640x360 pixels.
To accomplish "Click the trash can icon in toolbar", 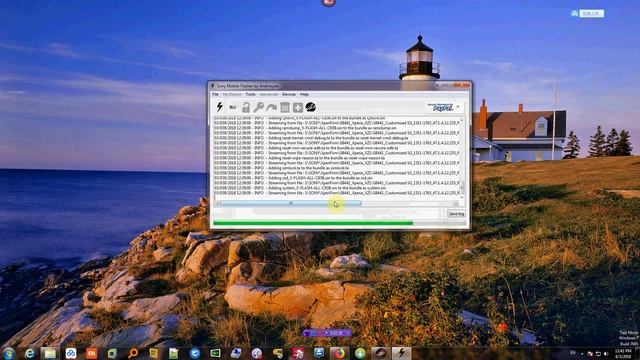I will tap(285, 107).
